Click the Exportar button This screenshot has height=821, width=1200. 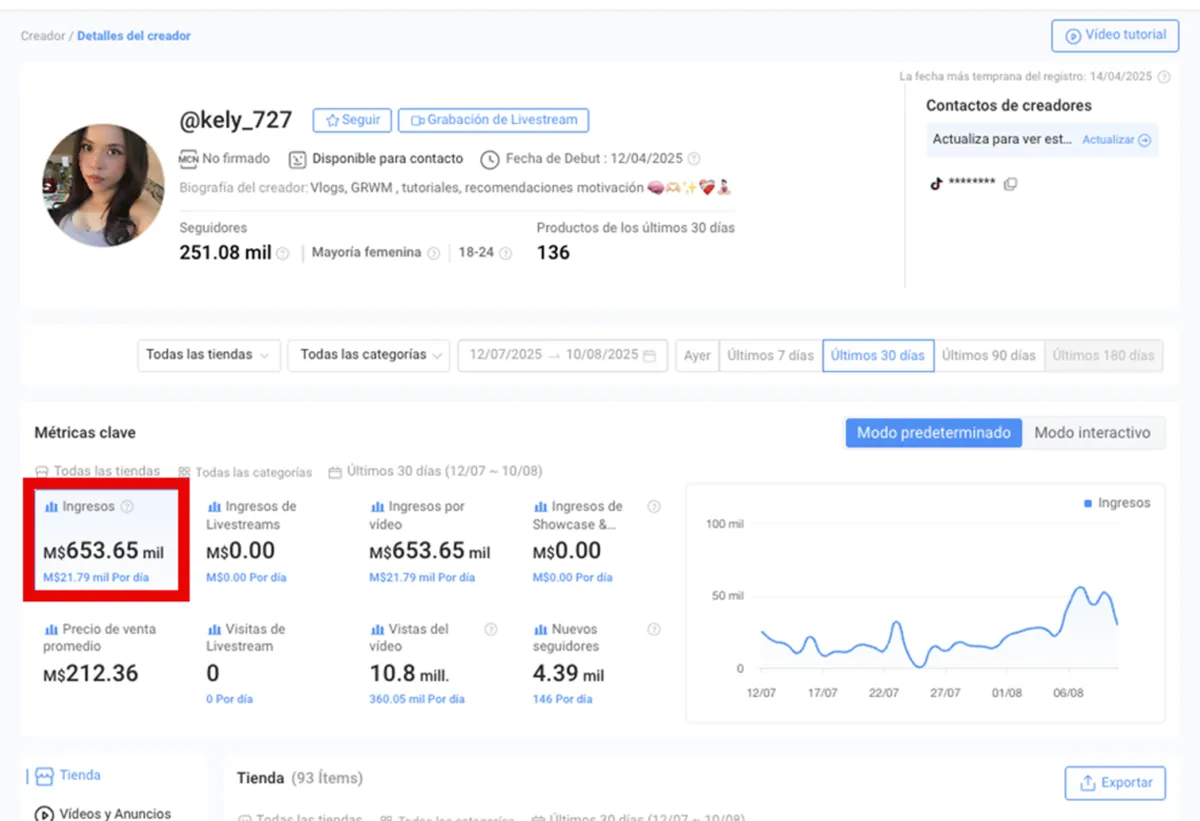[x=1115, y=783]
